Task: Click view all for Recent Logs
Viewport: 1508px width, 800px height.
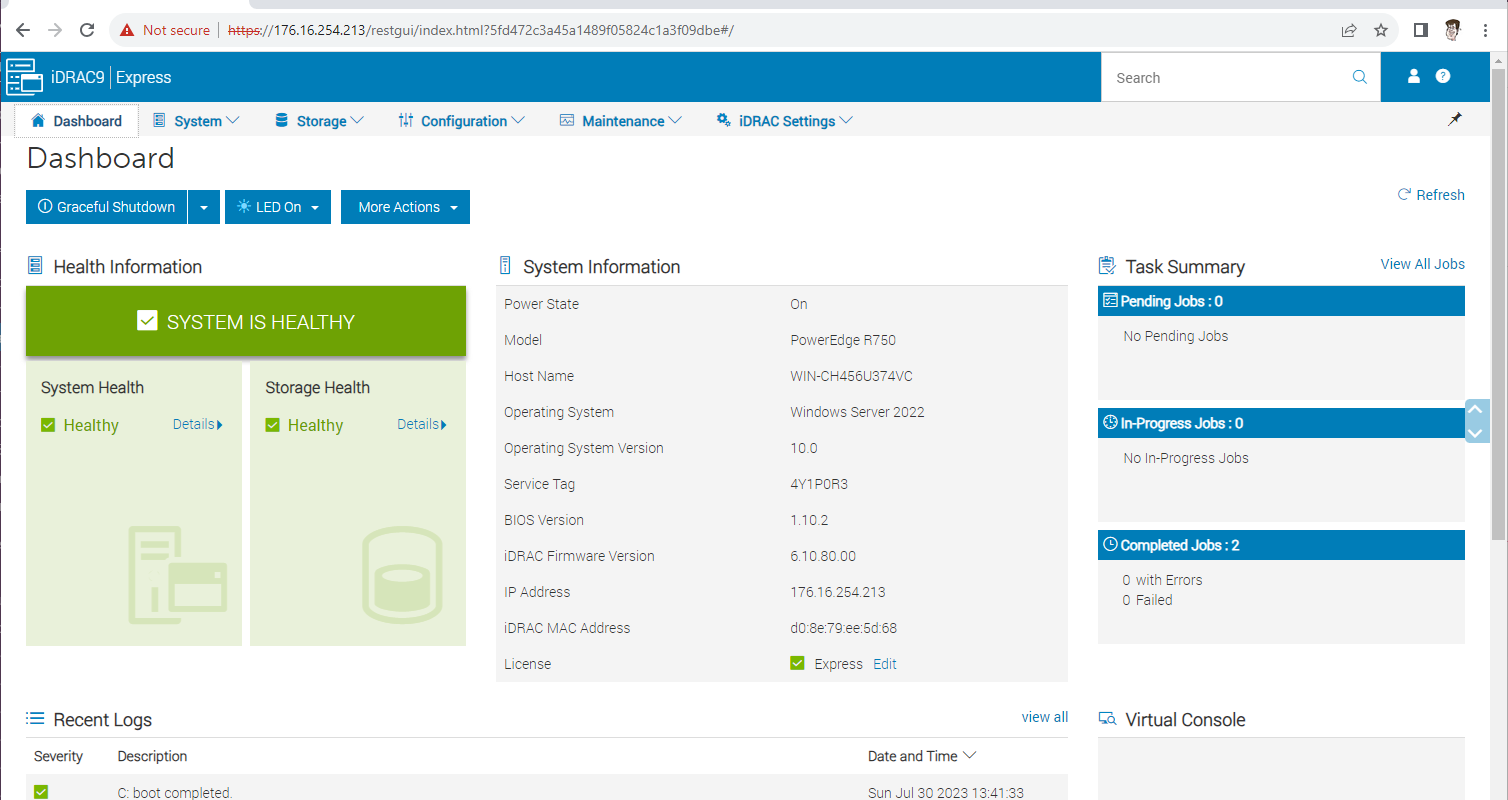Action: pyautogui.click(x=1045, y=717)
